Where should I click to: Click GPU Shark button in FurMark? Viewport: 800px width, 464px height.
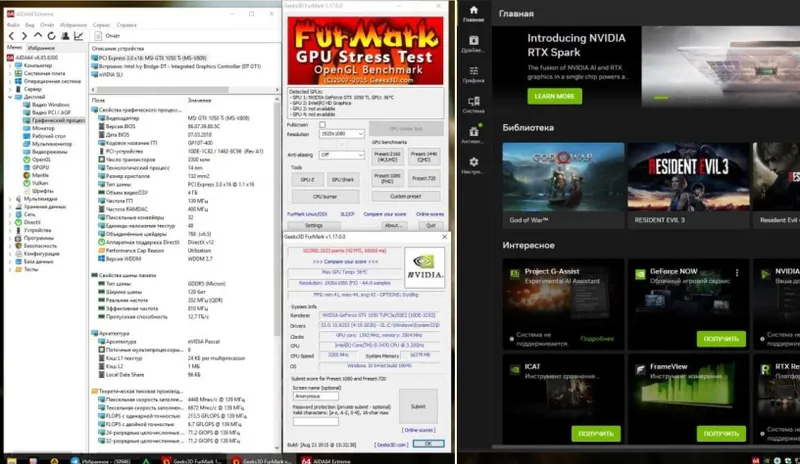(343, 180)
